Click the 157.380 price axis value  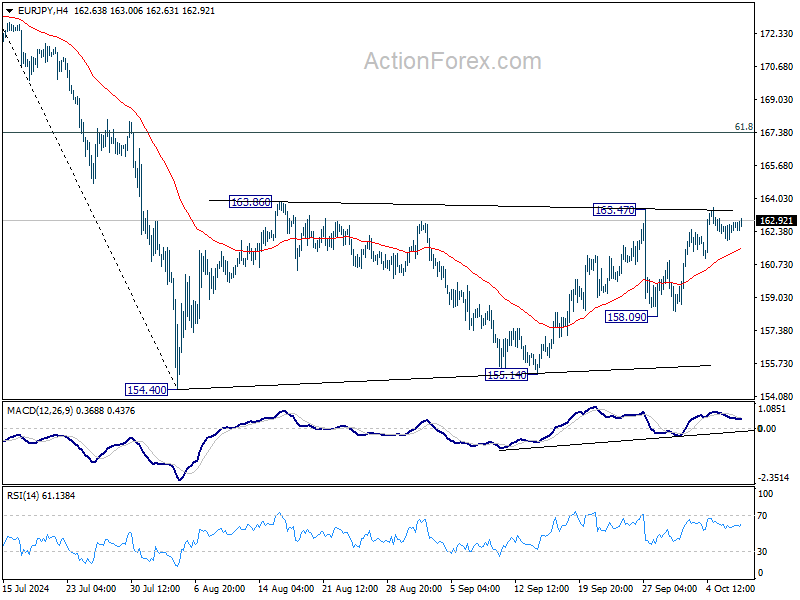pos(776,331)
